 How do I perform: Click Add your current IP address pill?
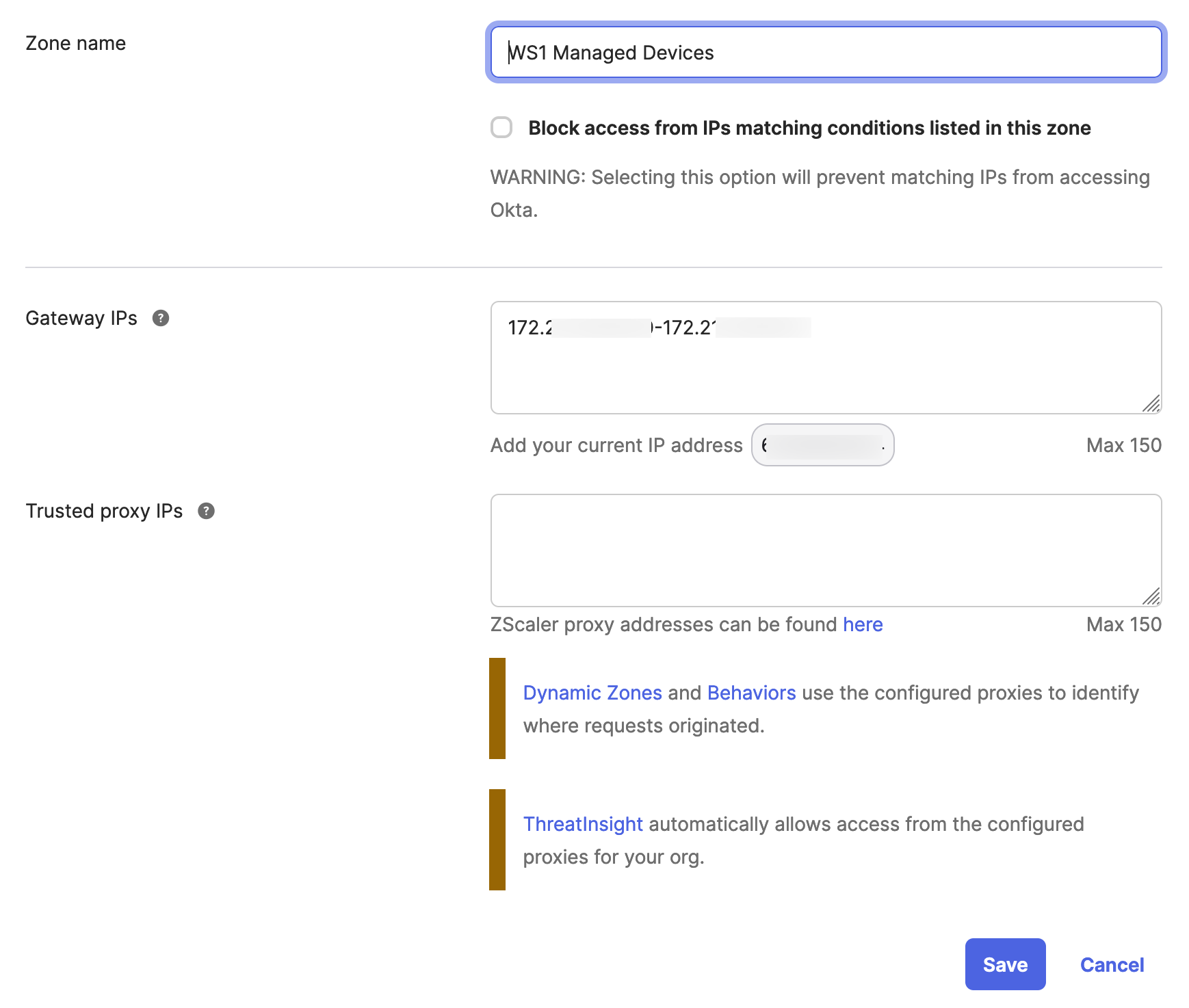(822, 445)
